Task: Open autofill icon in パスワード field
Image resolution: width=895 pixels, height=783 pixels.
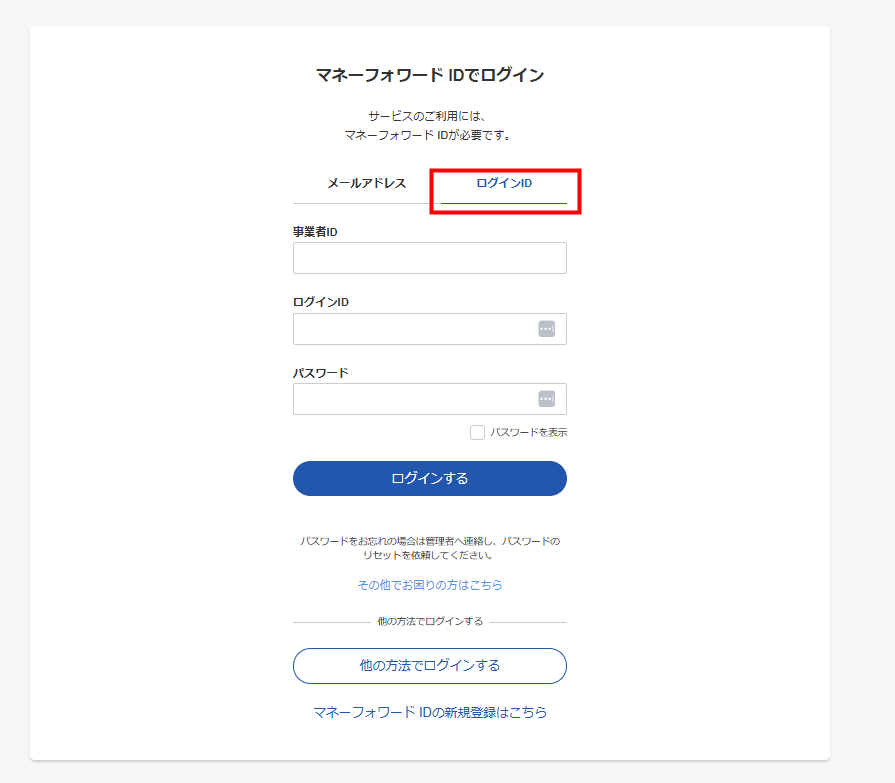Action: tap(547, 399)
